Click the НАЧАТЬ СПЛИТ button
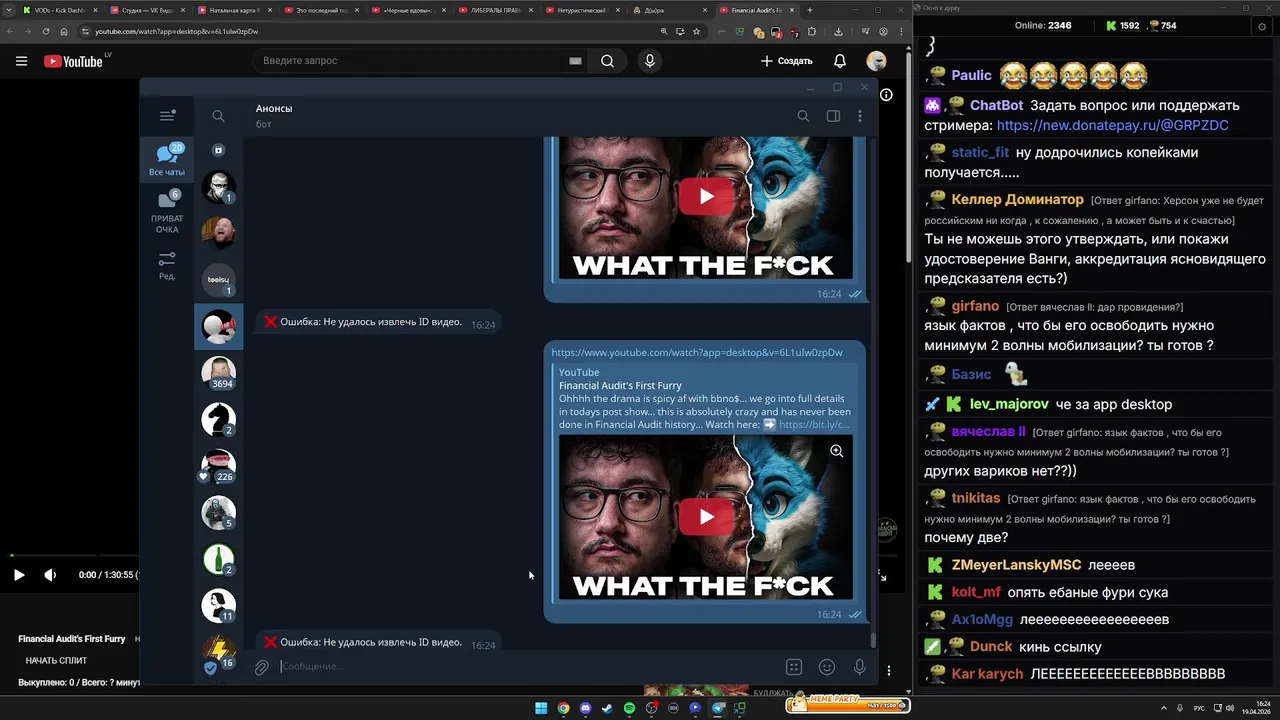The width and height of the screenshot is (1280, 720). click(56, 660)
